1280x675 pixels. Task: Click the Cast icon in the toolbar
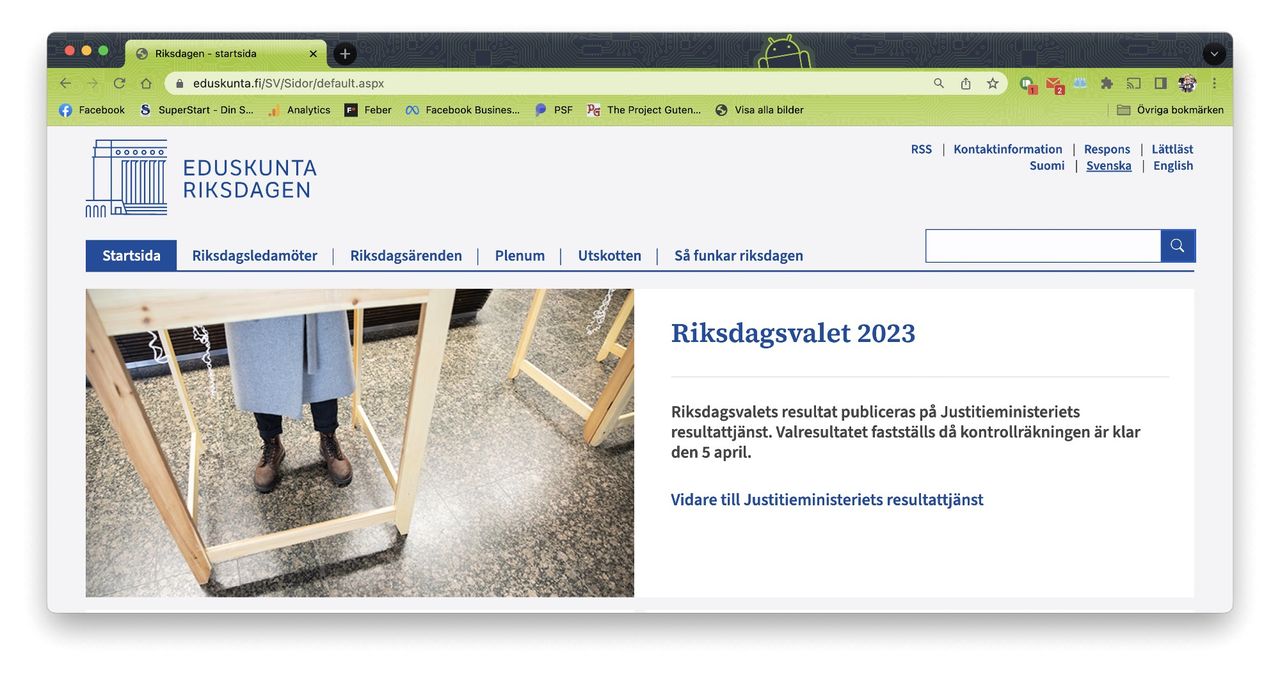tap(1133, 83)
